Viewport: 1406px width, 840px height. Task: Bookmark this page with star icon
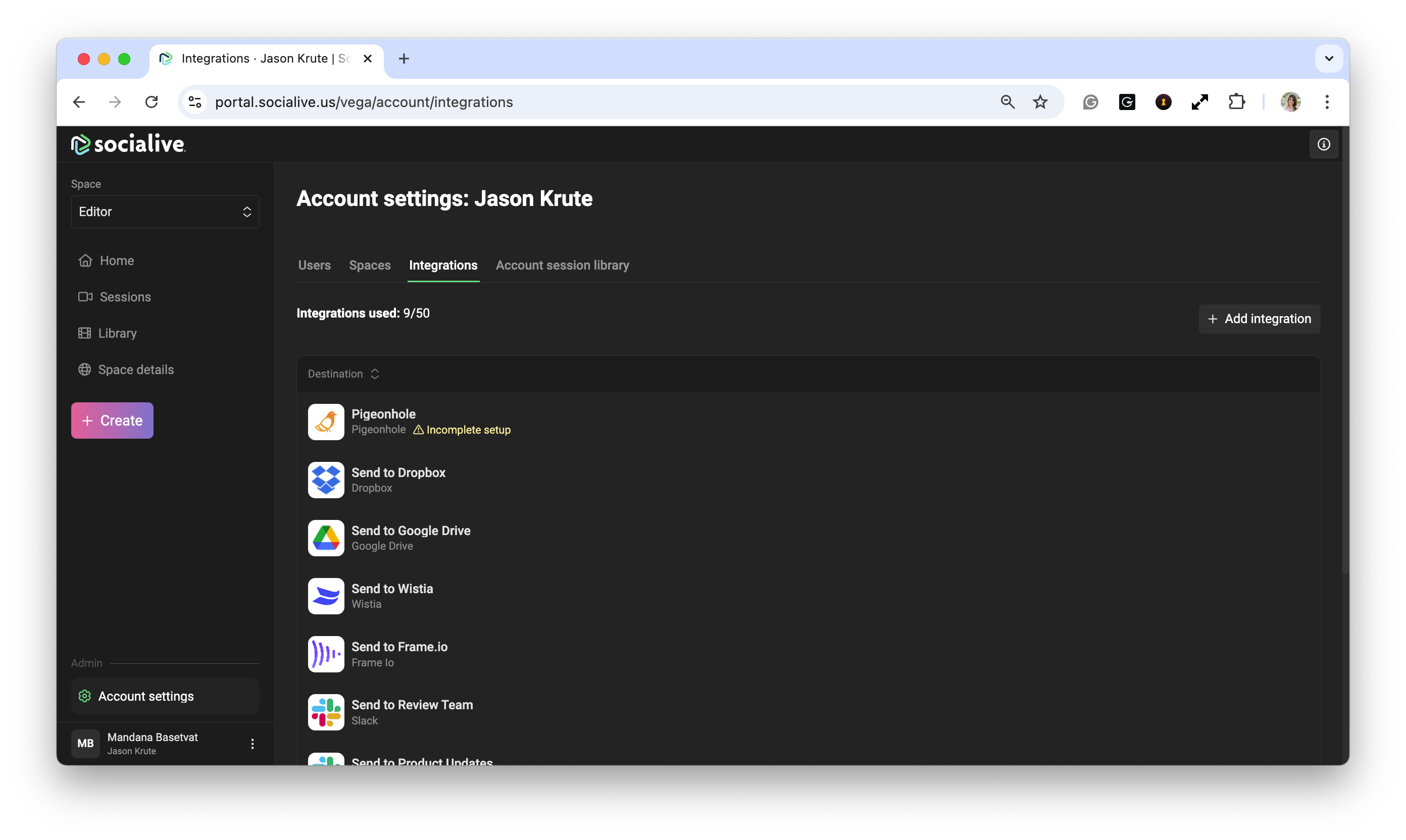click(x=1040, y=102)
